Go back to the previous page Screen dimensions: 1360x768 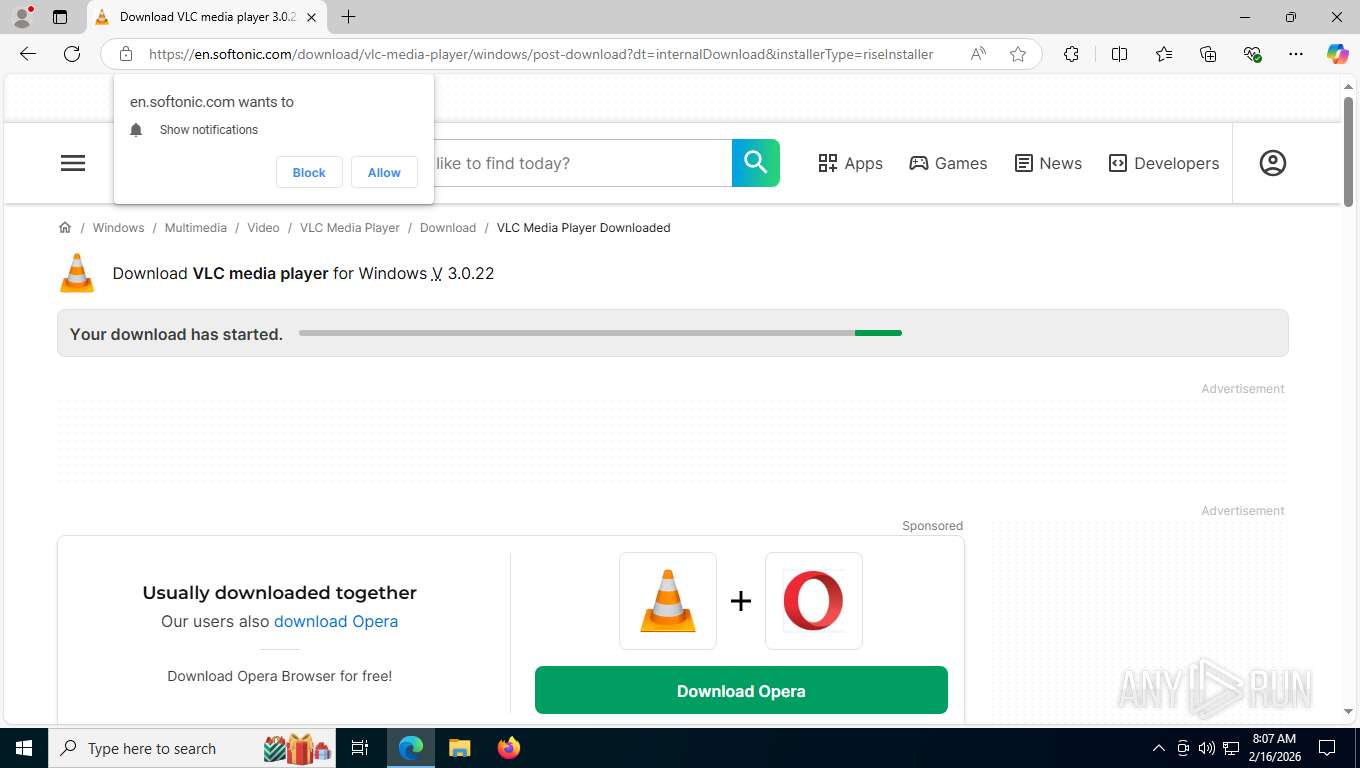pyautogui.click(x=28, y=54)
